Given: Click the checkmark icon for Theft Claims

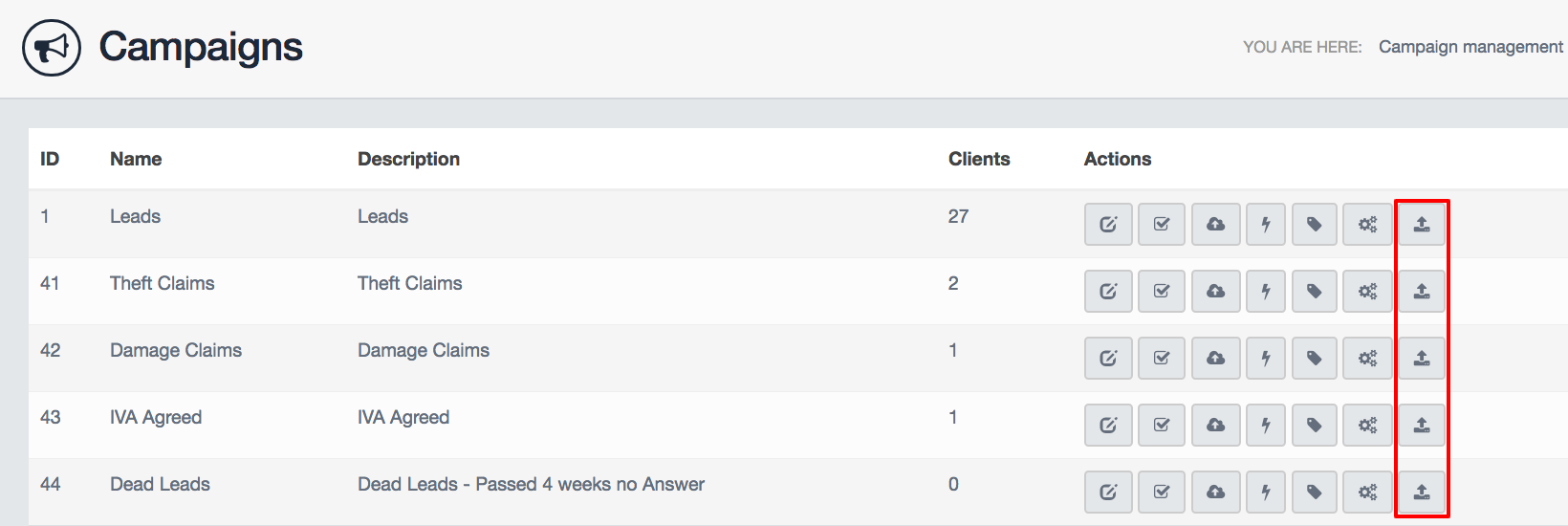Looking at the screenshot, I should pyautogui.click(x=1162, y=292).
